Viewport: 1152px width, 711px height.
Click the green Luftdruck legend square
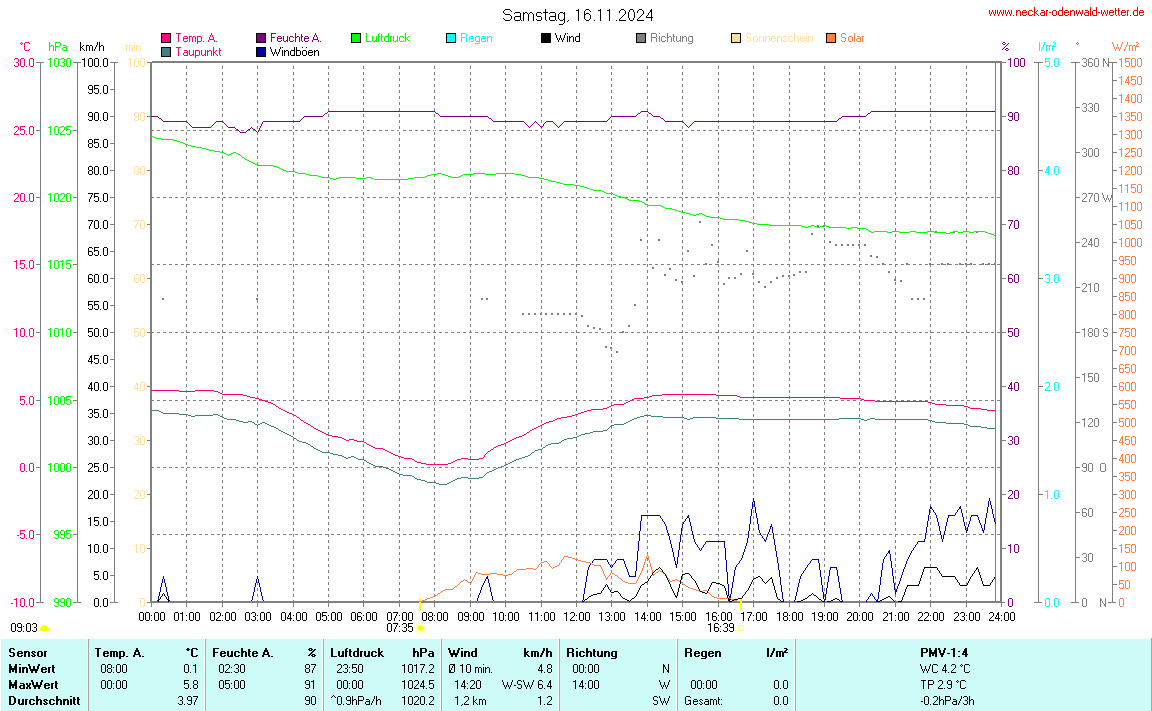tap(356, 38)
